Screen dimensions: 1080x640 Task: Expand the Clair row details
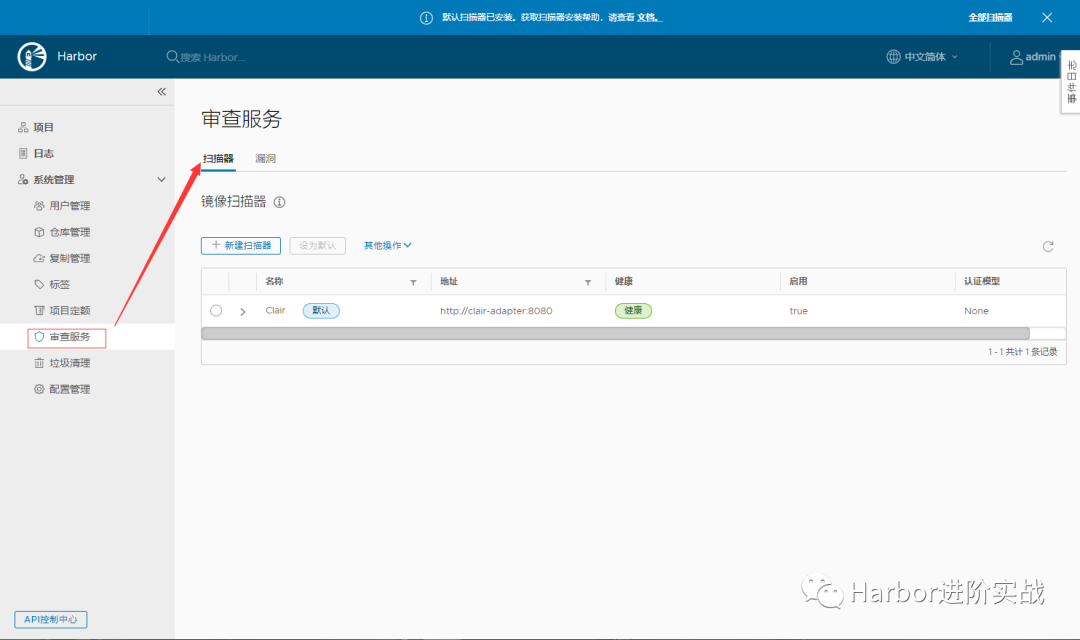click(x=242, y=311)
